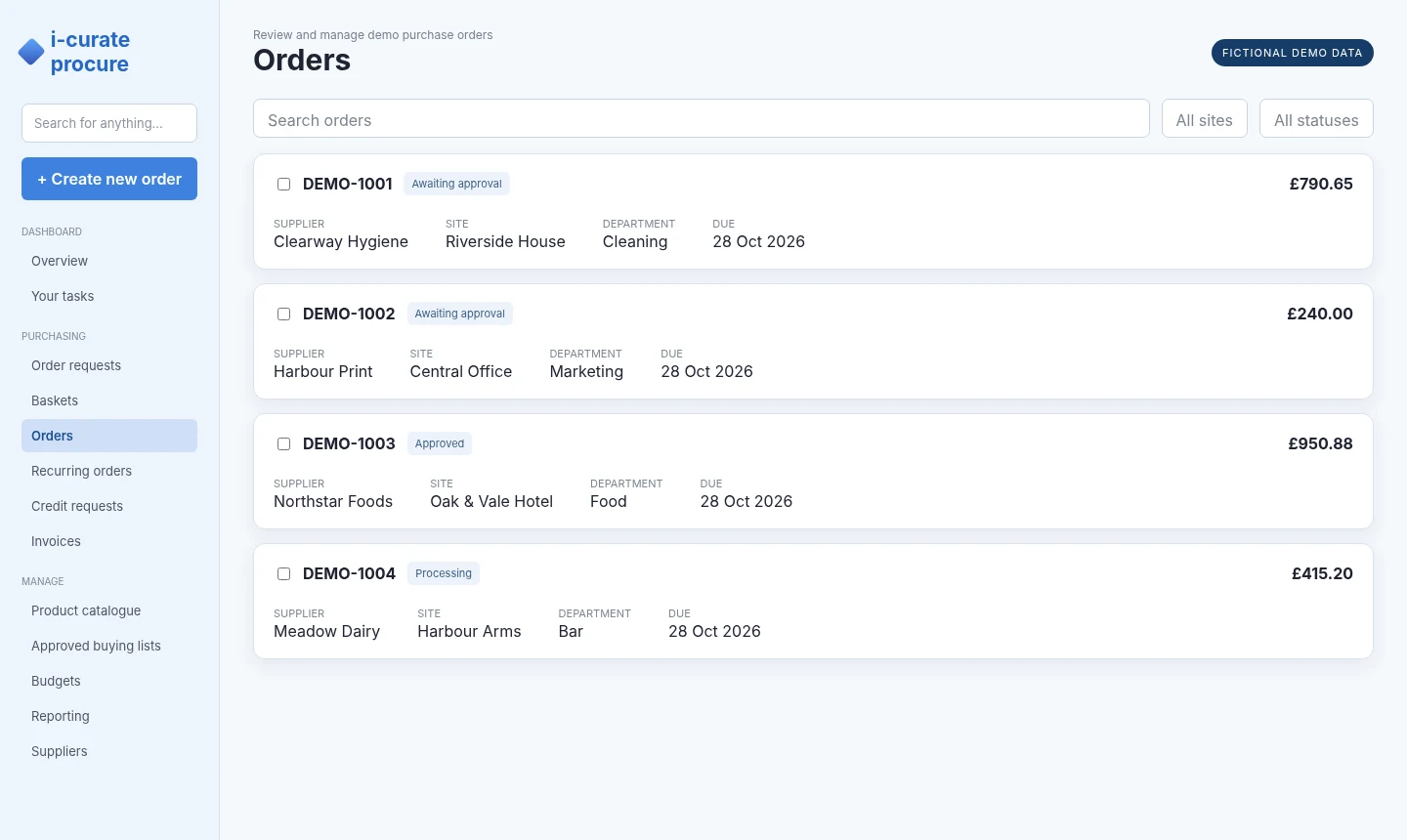Select Orders in the sidebar
The height and width of the screenshot is (840, 1407).
coord(109,436)
